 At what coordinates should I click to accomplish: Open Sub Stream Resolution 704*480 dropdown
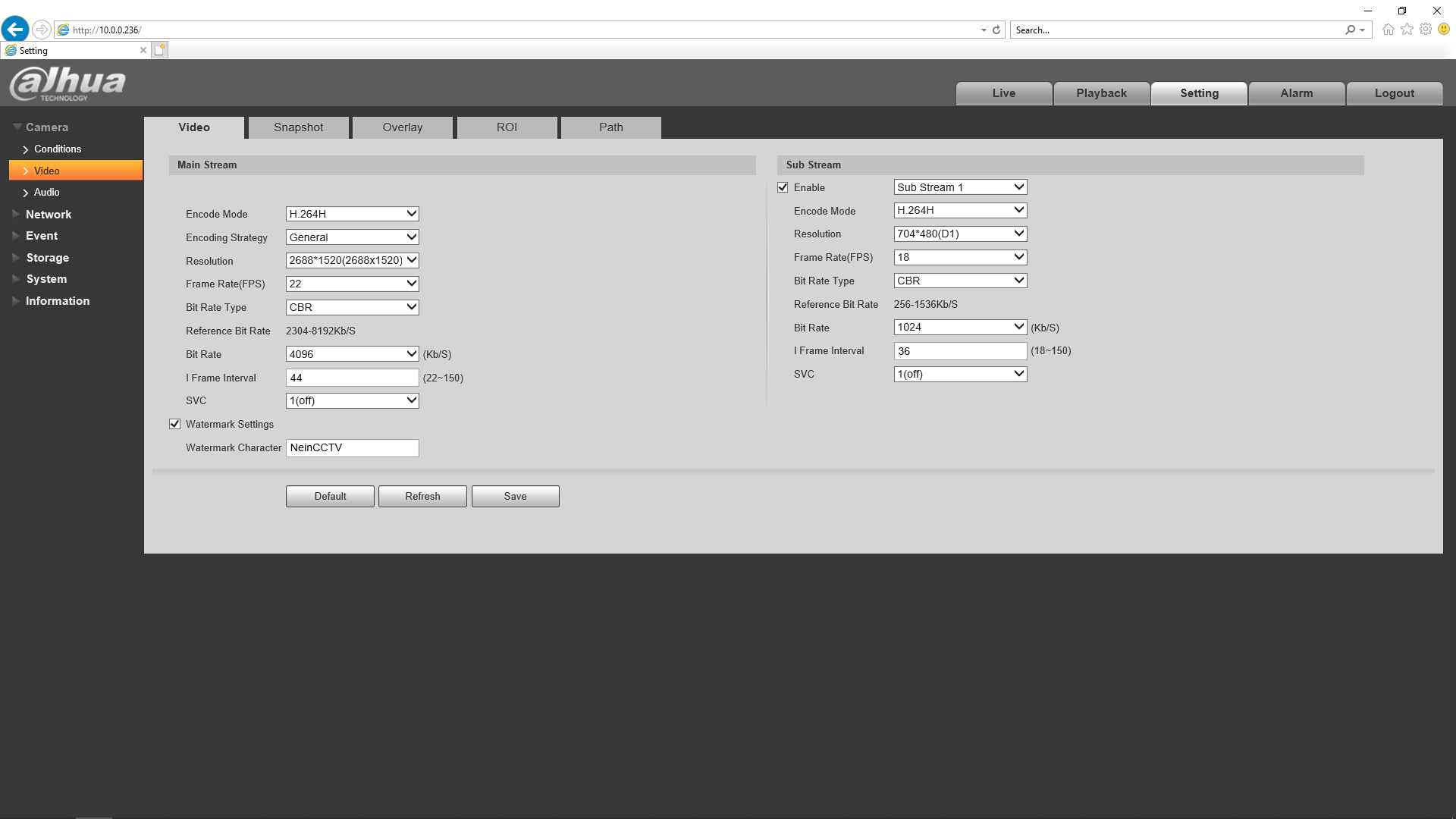pos(960,234)
